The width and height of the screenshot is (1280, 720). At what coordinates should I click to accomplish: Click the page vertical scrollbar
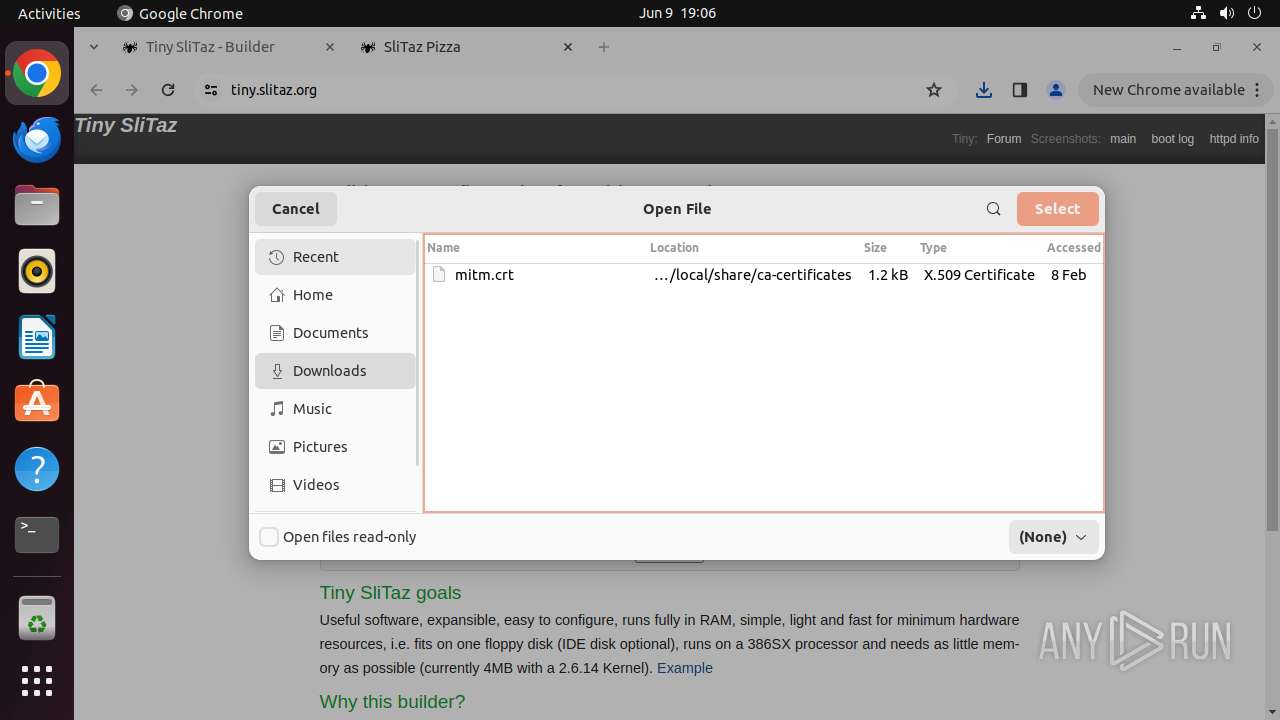pos(1272,330)
